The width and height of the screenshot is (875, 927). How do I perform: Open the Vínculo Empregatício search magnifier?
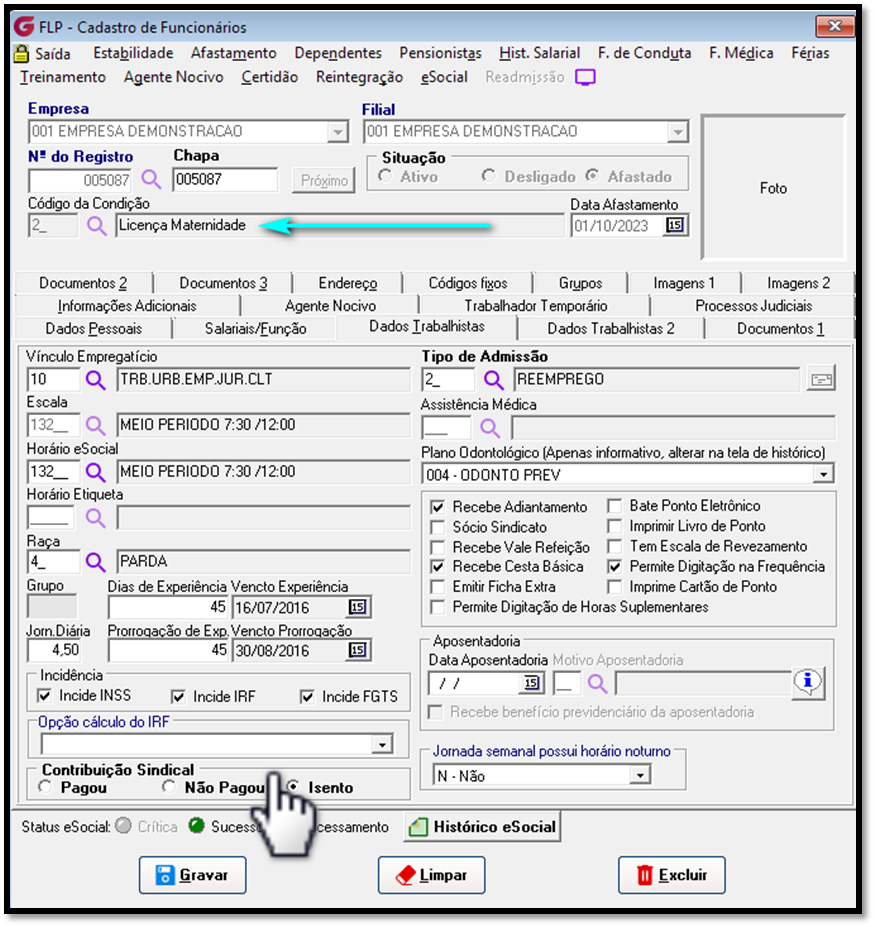(x=96, y=380)
